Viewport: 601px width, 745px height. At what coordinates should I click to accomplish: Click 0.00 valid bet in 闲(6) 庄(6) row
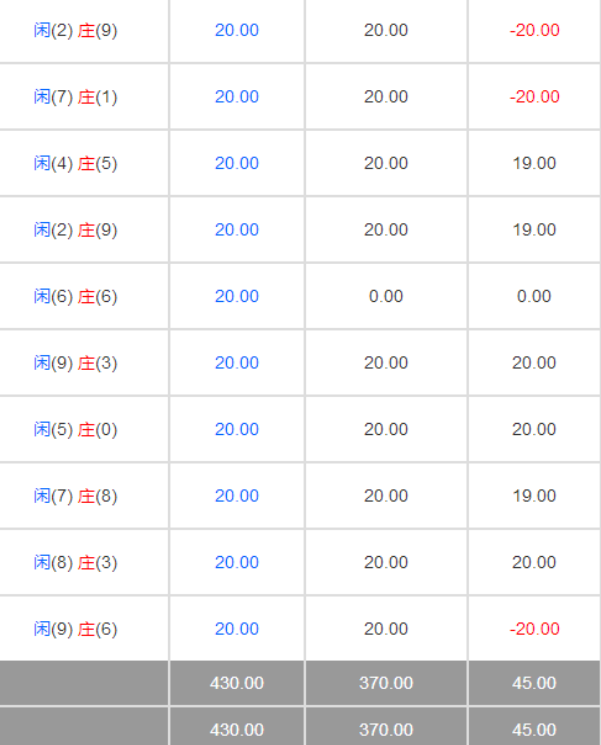pos(386,296)
